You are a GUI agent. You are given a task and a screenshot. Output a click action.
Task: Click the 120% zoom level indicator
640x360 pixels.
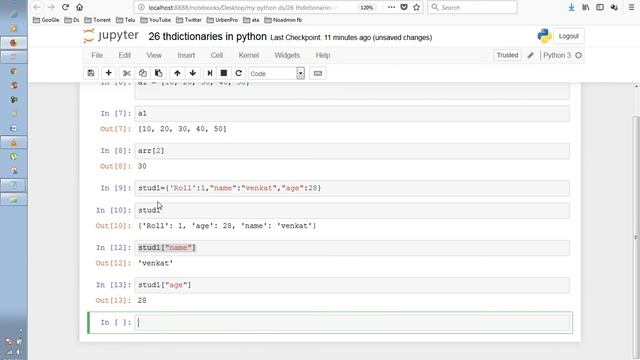[x=367, y=7]
